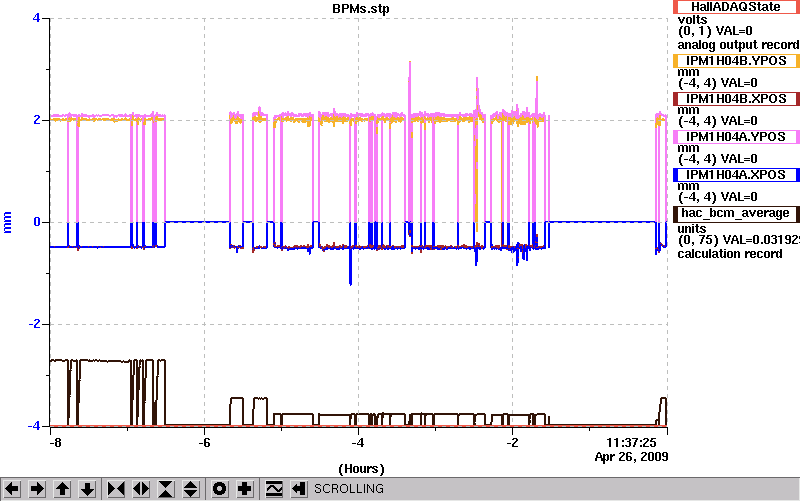Viewport: 800px width, 501px height.
Task: Click the 0 y-axis tick label
Action: pos(37,222)
